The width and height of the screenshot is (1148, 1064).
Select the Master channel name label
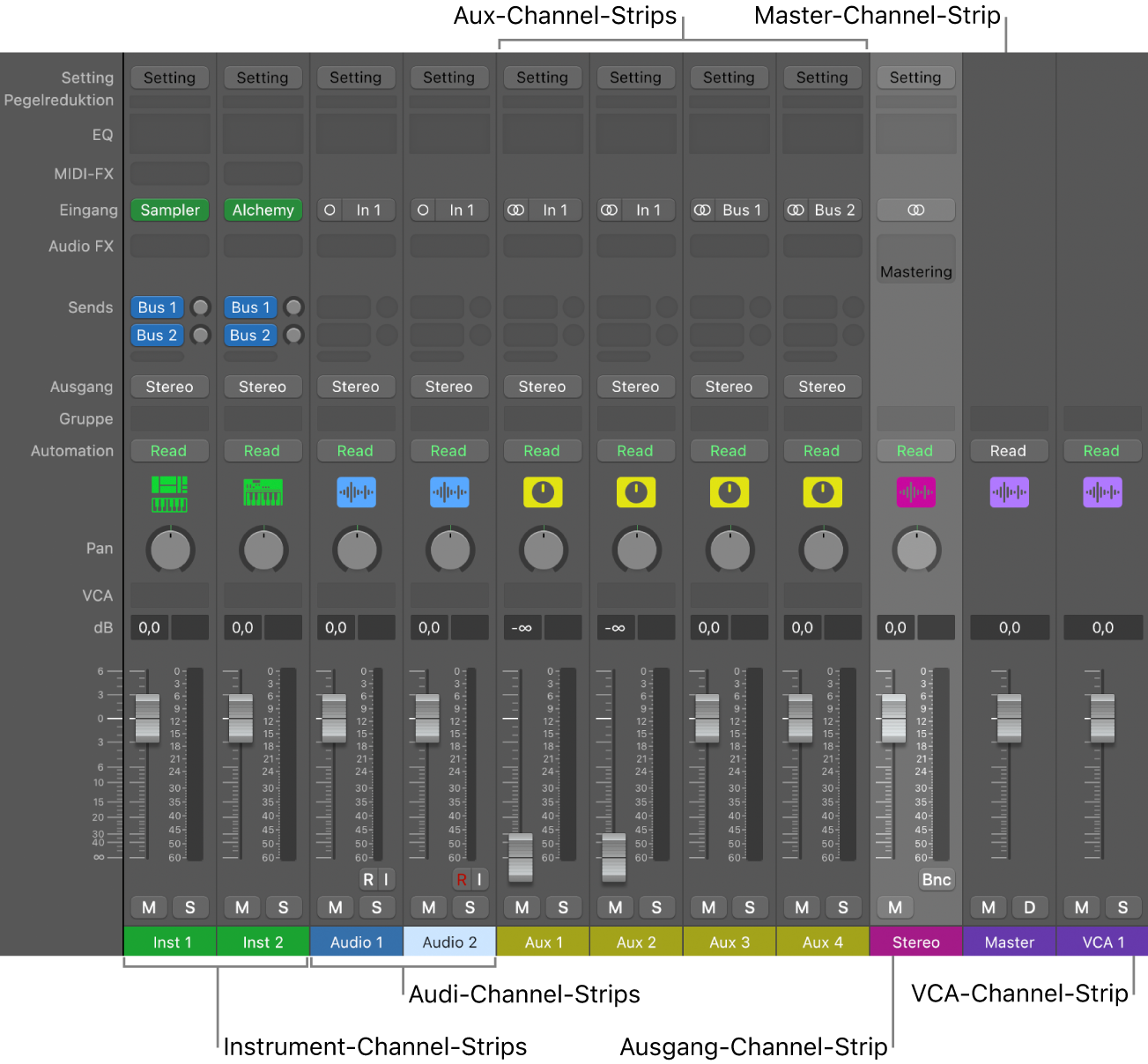(x=1010, y=942)
